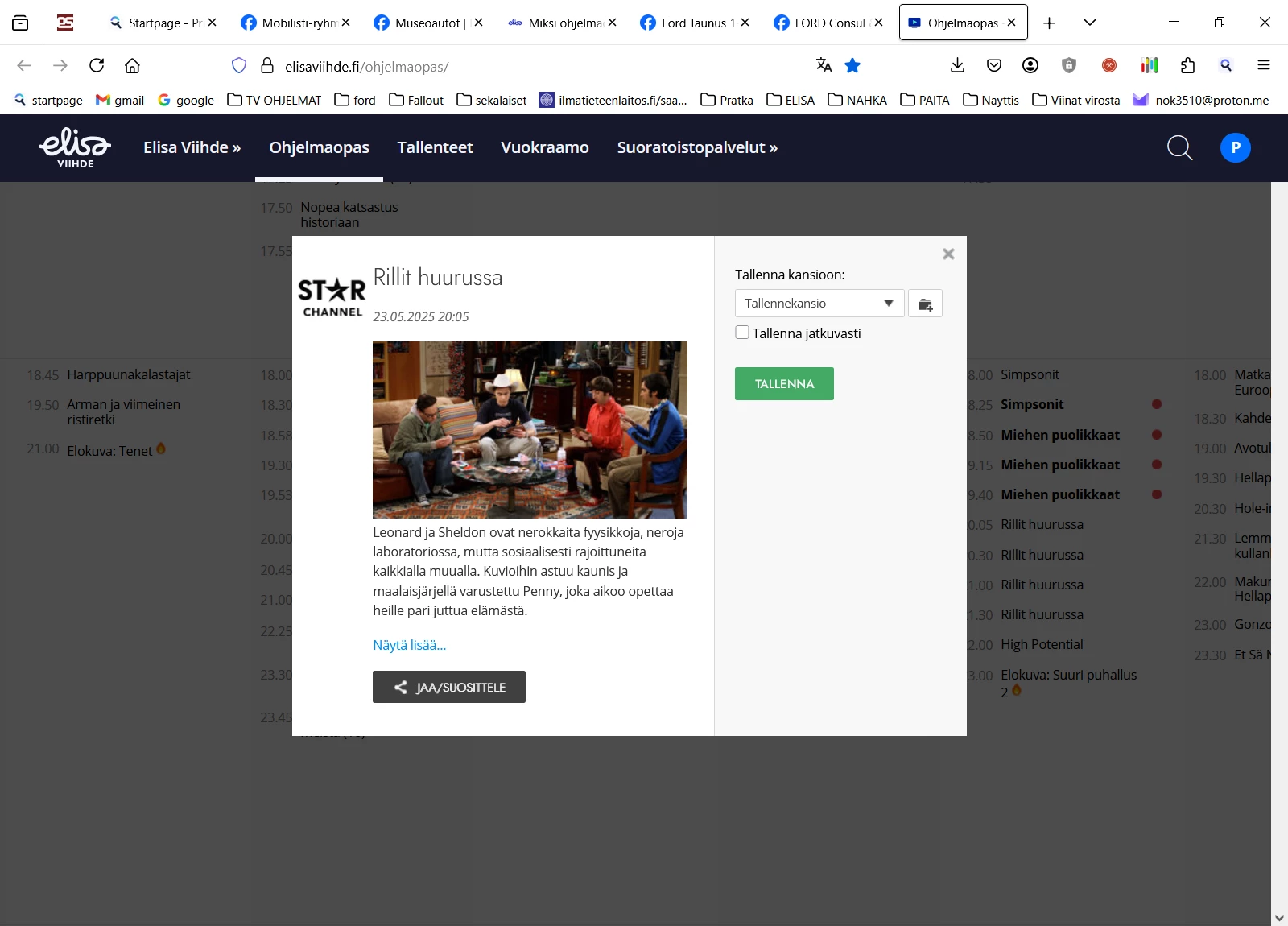List all tabs with the chevron
Image resolution: width=1288 pixels, height=926 pixels.
[1090, 23]
